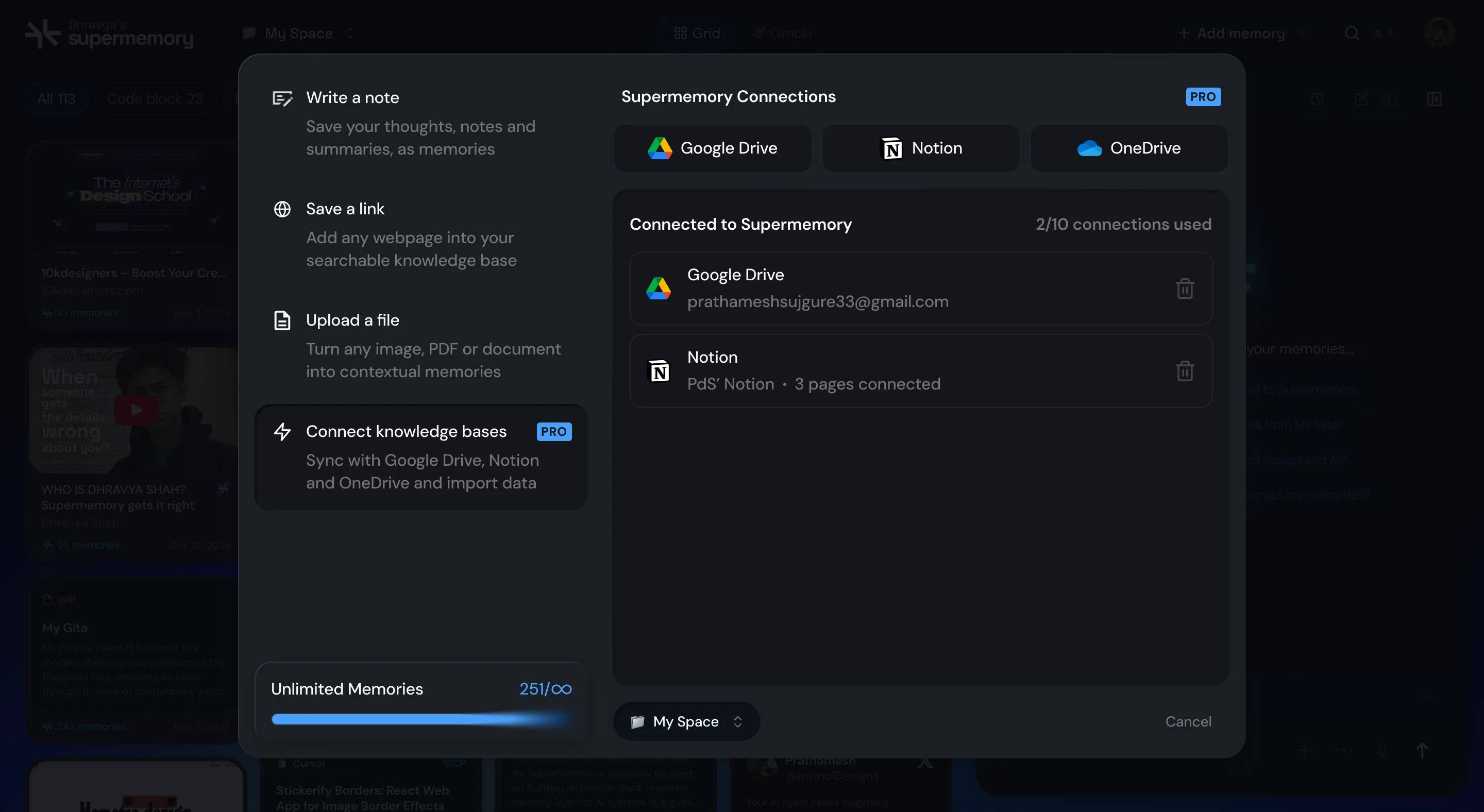Screen dimensions: 1484x812
Task: Click the Notion connection trash icon
Action: pos(1185,371)
